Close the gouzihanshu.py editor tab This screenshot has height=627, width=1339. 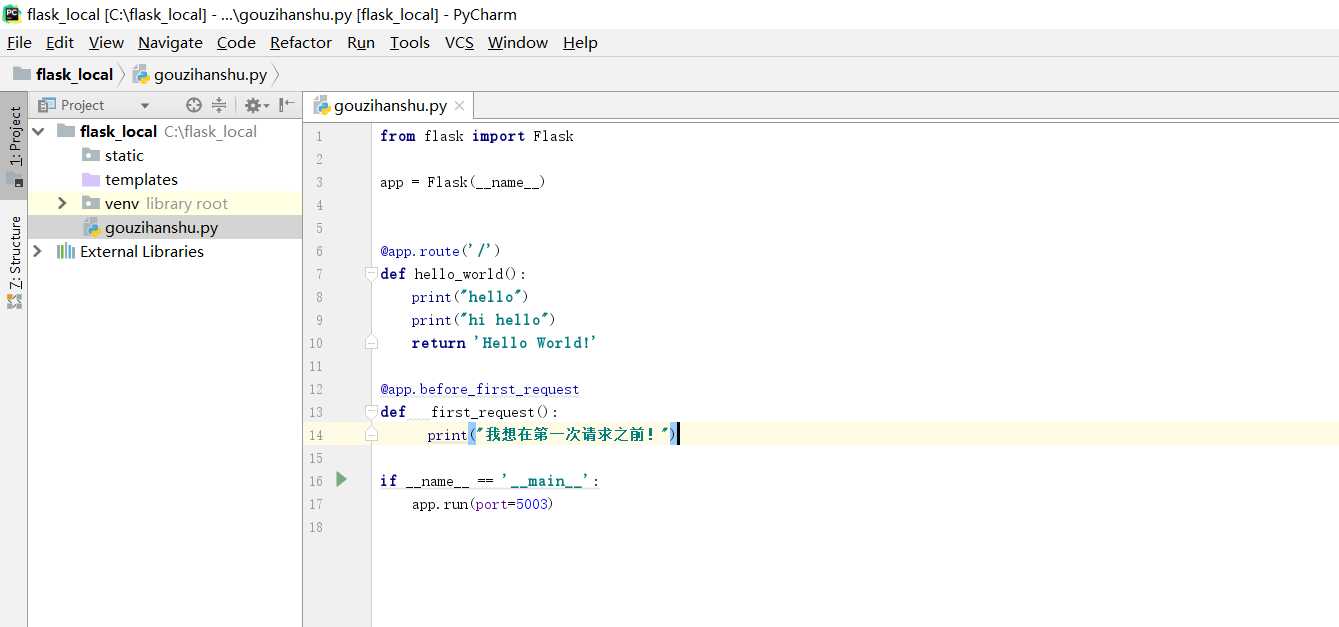click(459, 106)
